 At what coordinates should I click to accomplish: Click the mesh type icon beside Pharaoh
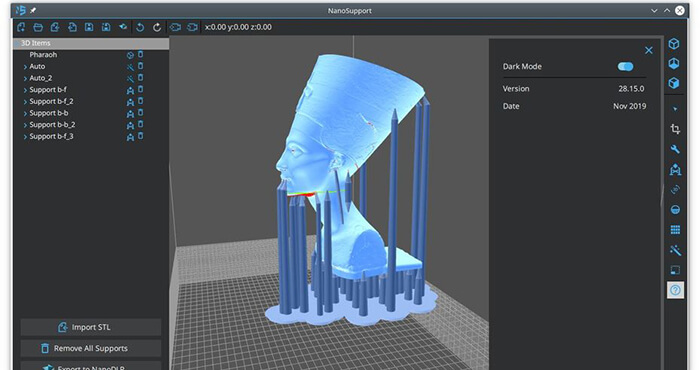(130, 55)
